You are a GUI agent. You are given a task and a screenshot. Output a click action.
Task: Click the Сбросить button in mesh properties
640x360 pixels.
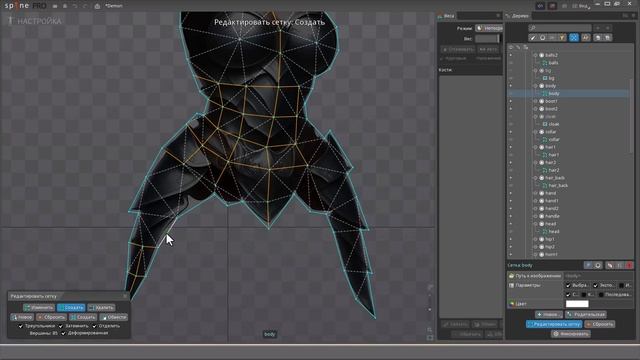point(600,324)
